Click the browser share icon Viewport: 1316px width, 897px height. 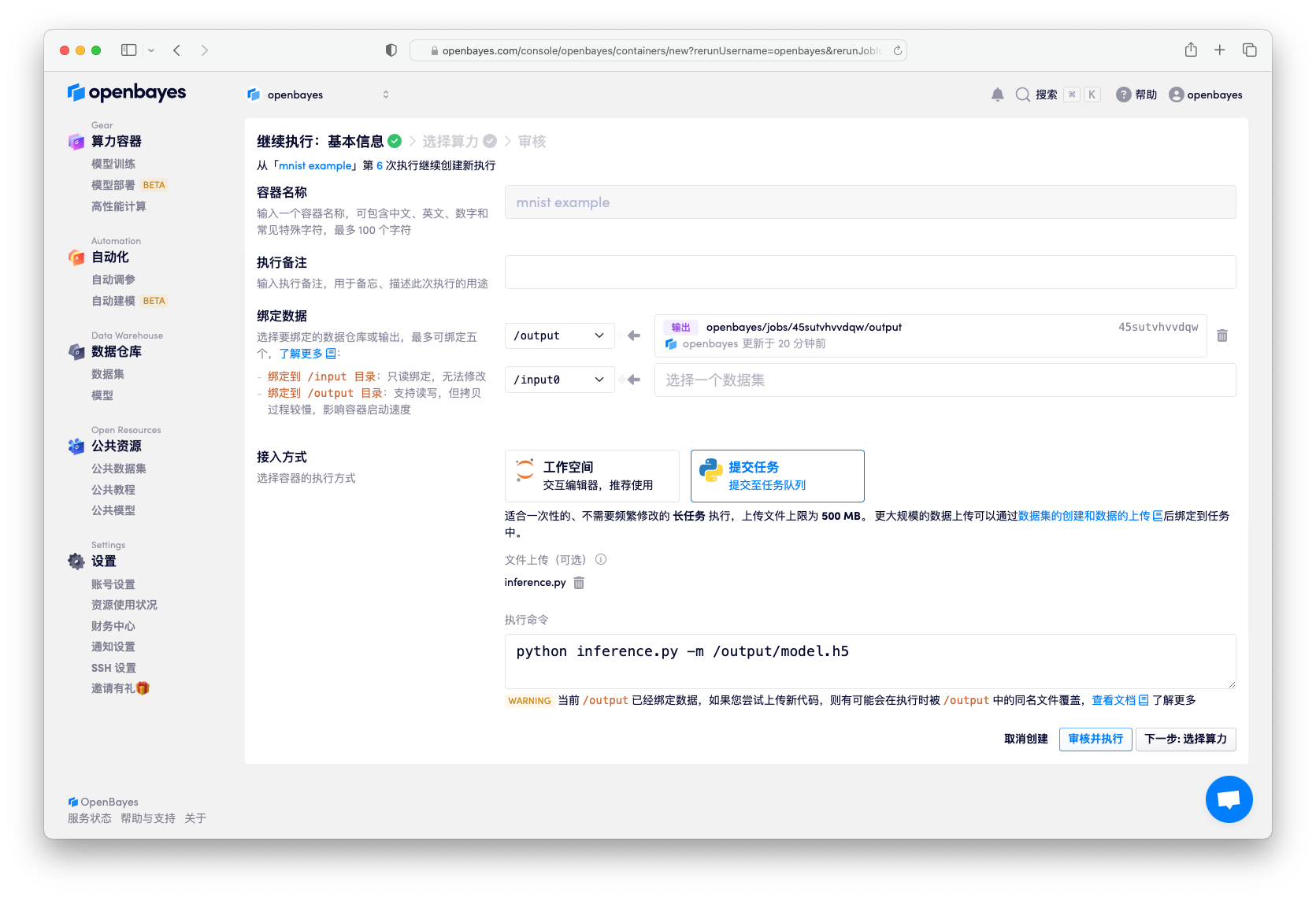(x=1191, y=50)
